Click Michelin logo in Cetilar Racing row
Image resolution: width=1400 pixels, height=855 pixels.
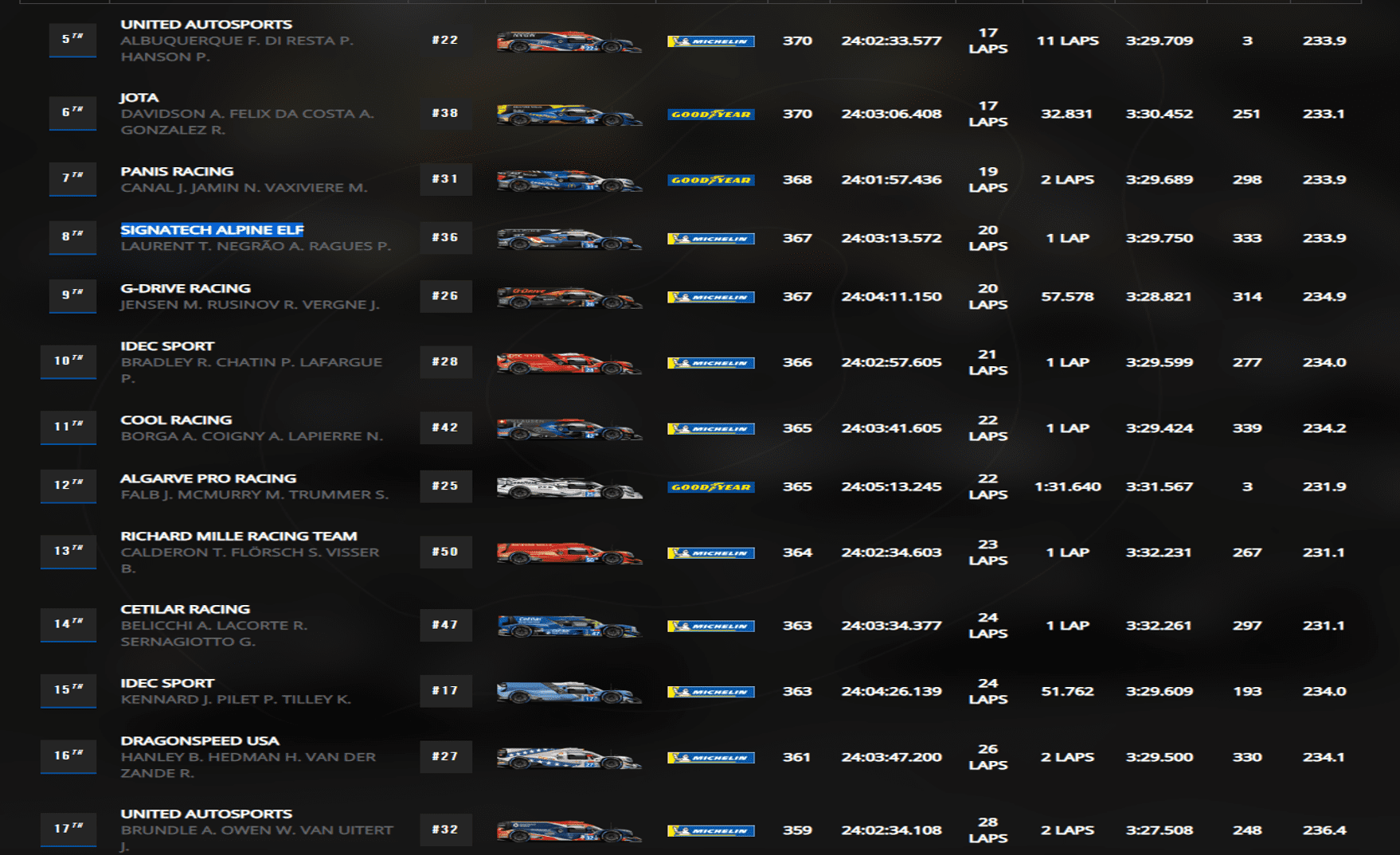[710, 627]
